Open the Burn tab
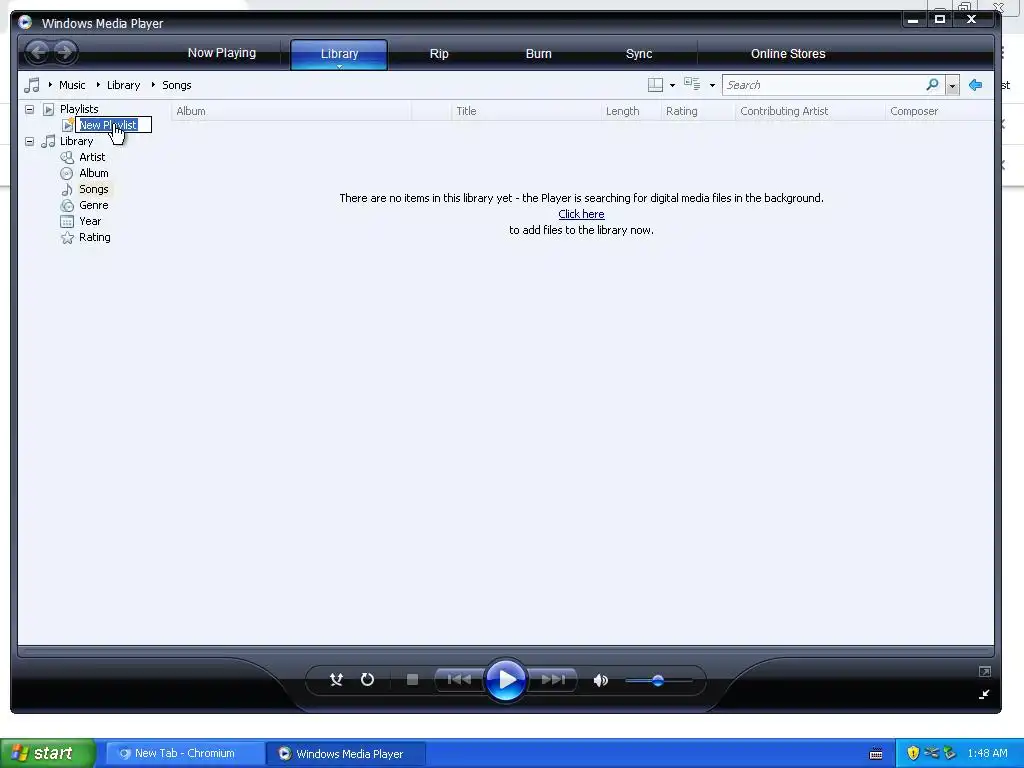This screenshot has width=1024, height=768. (x=539, y=54)
